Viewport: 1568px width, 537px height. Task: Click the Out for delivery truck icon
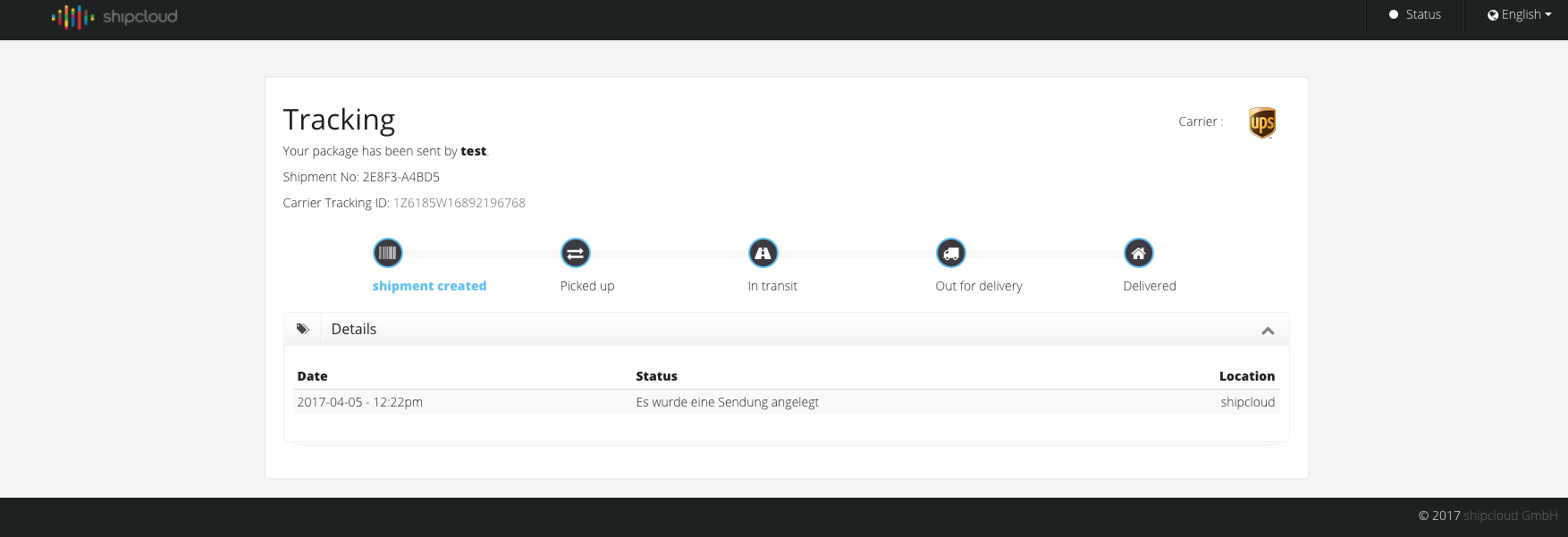[x=951, y=253]
